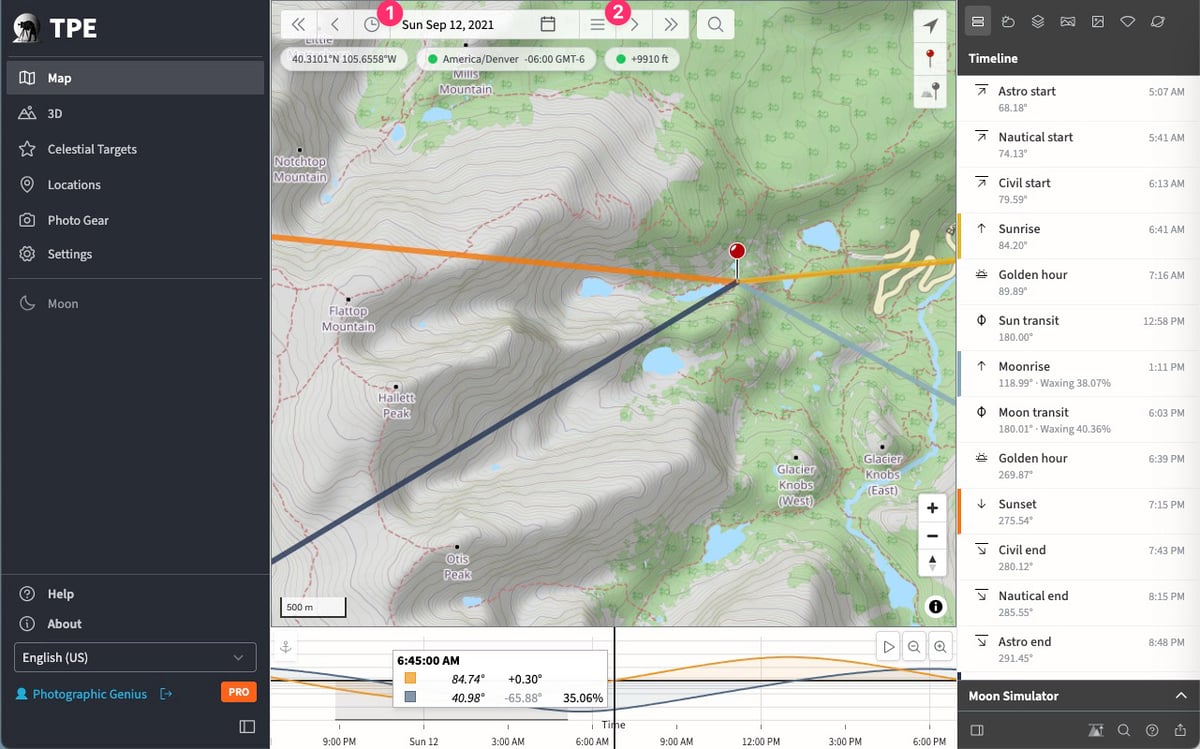
Task: Toggle the +9910 ft elevation pill
Action: click(642, 59)
